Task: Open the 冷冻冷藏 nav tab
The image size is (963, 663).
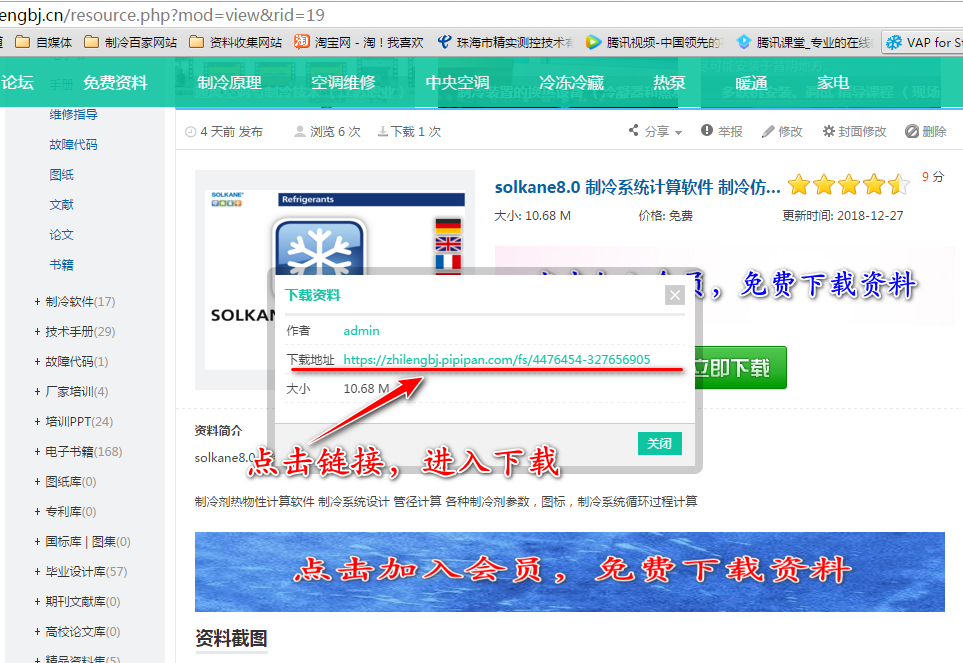Action: tap(571, 82)
